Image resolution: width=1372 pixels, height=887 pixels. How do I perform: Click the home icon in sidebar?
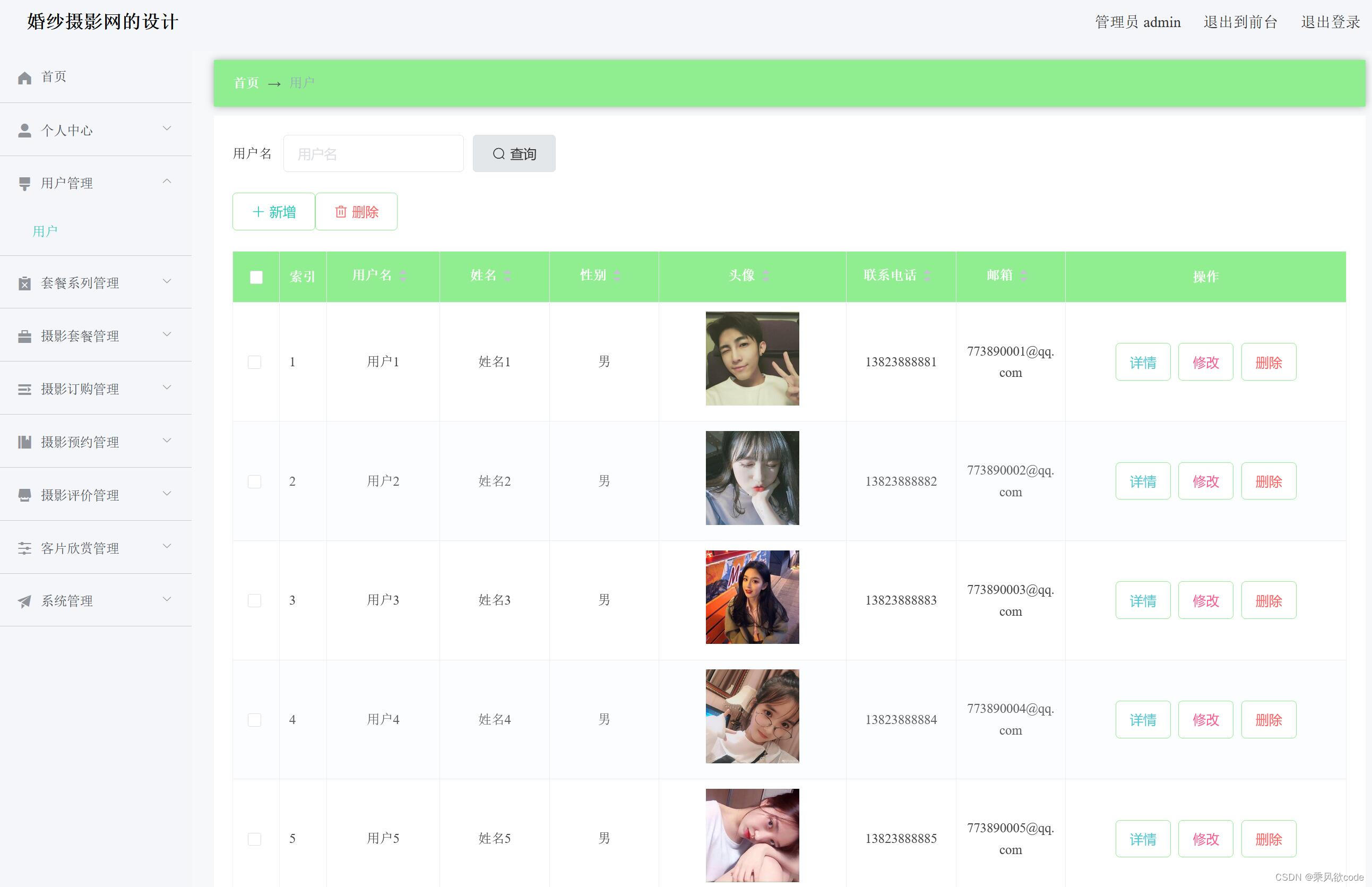pyautogui.click(x=24, y=77)
